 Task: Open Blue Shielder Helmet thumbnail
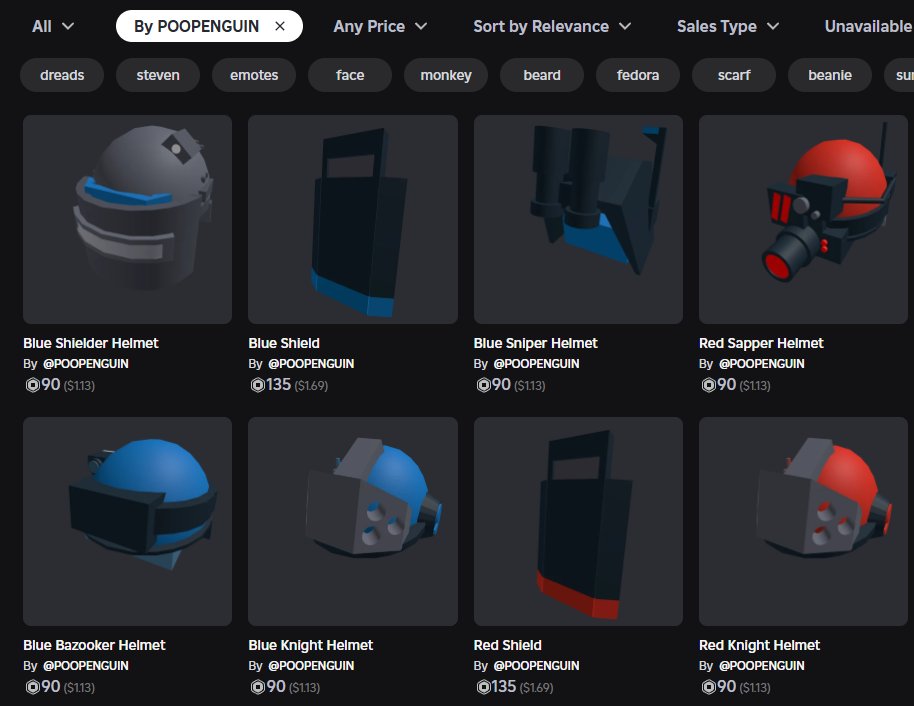pos(128,219)
